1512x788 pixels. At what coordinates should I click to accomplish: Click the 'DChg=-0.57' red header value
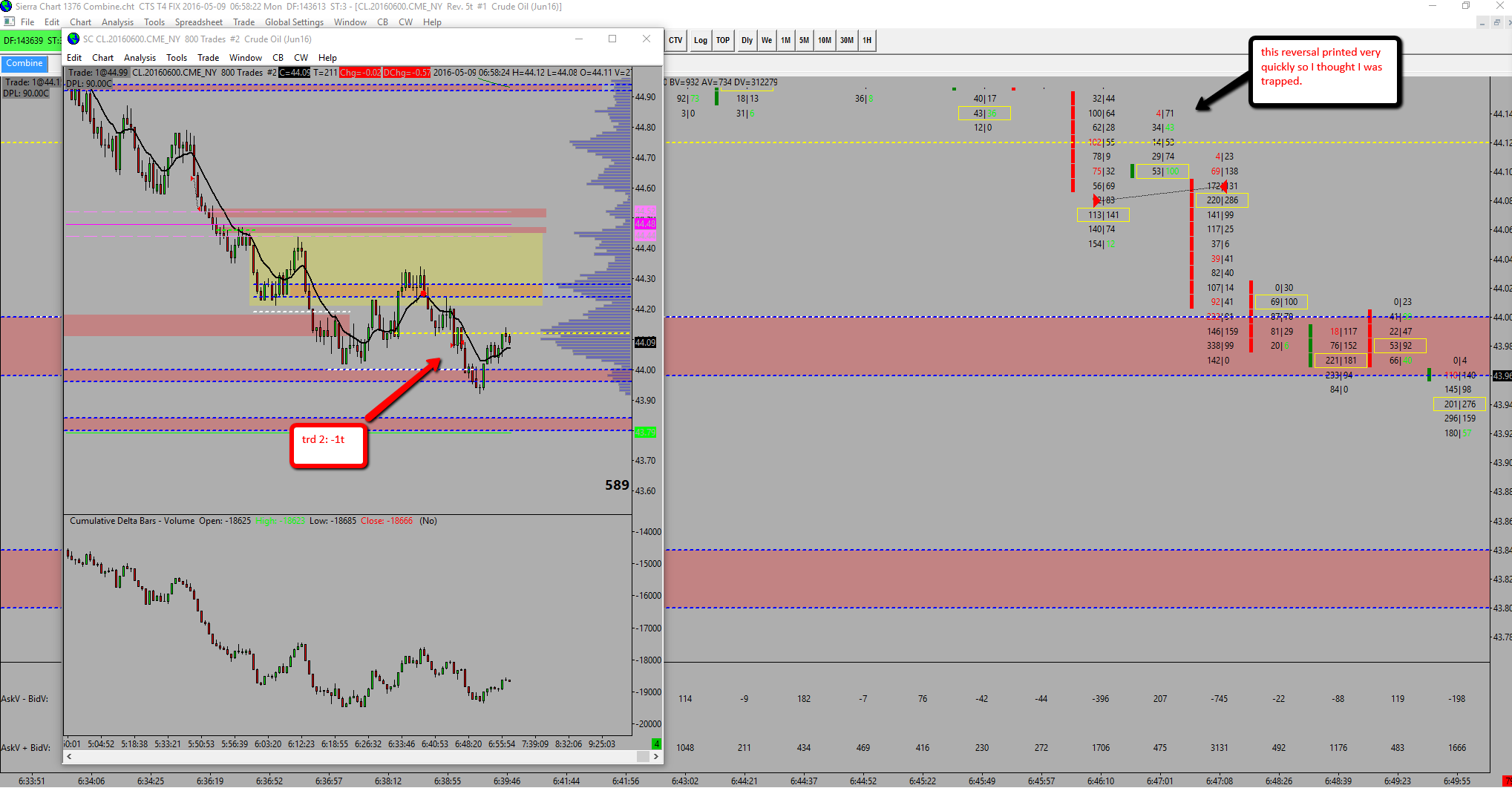407,73
